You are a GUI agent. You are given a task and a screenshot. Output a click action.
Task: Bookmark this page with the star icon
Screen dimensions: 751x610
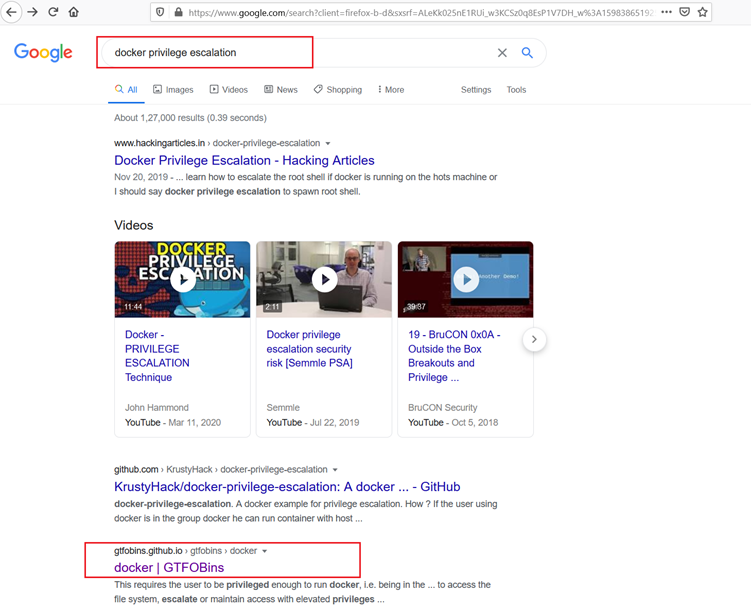coord(703,12)
